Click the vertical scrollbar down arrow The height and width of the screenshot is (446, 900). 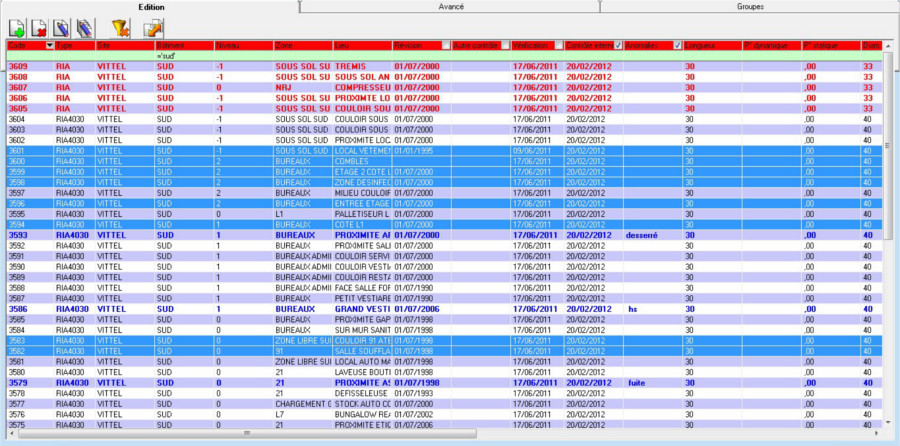[887, 424]
